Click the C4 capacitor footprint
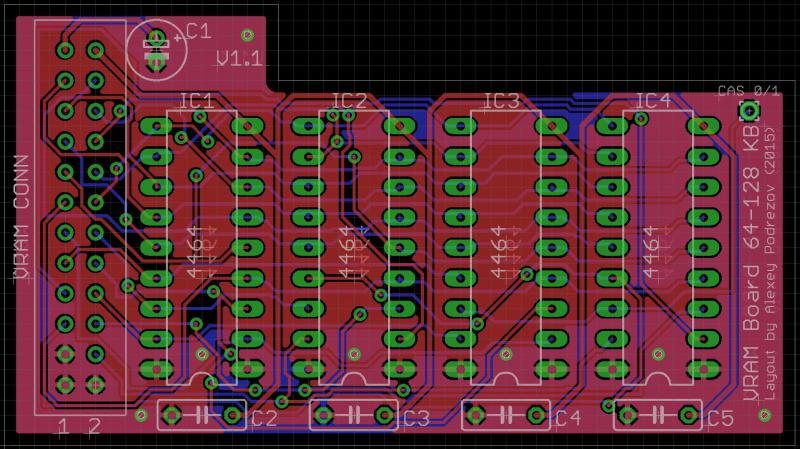800x449 pixels. coord(507,413)
